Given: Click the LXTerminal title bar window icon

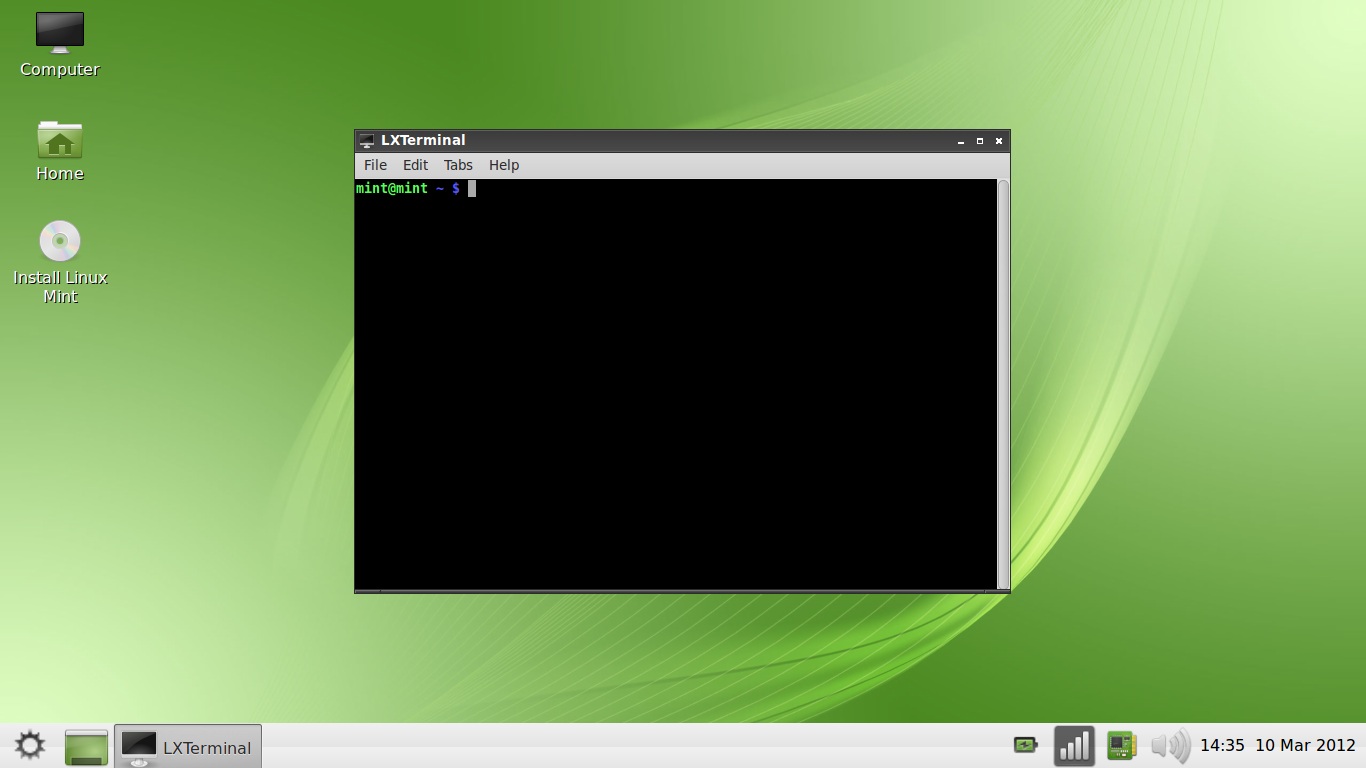Looking at the screenshot, I should click(367, 141).
